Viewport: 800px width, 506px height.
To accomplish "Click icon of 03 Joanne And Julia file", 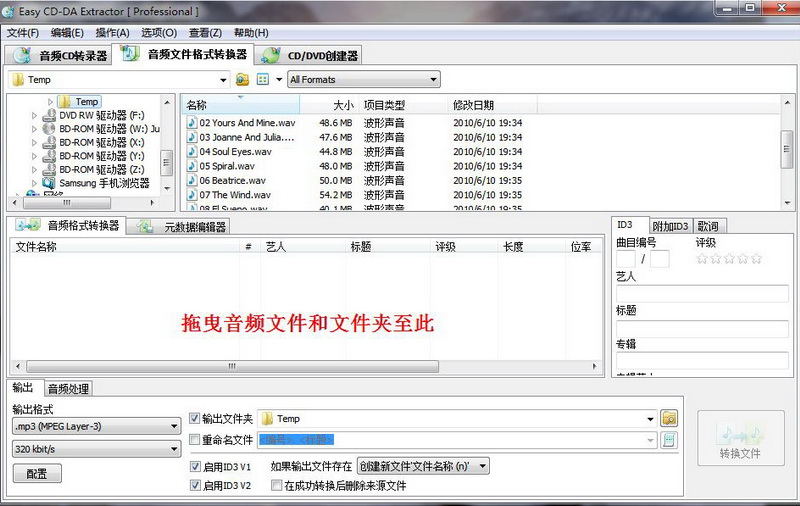I will tap(192, 137).
